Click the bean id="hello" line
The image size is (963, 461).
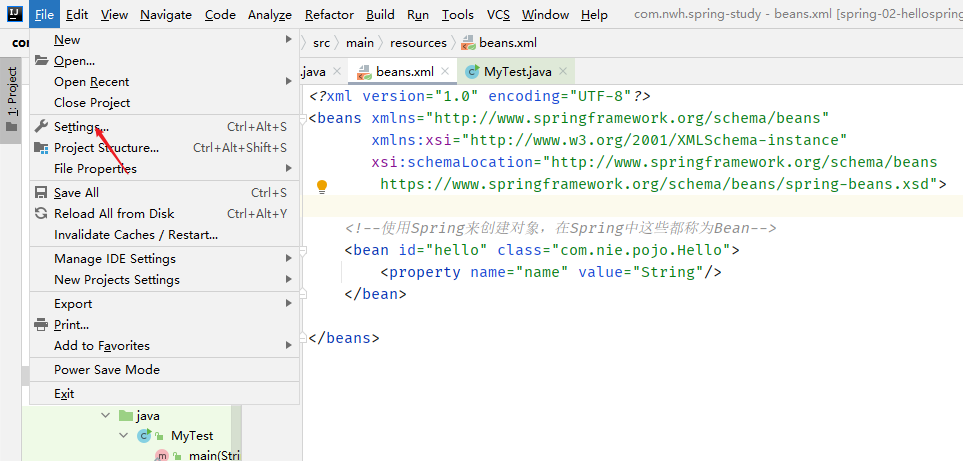[542, 250]
